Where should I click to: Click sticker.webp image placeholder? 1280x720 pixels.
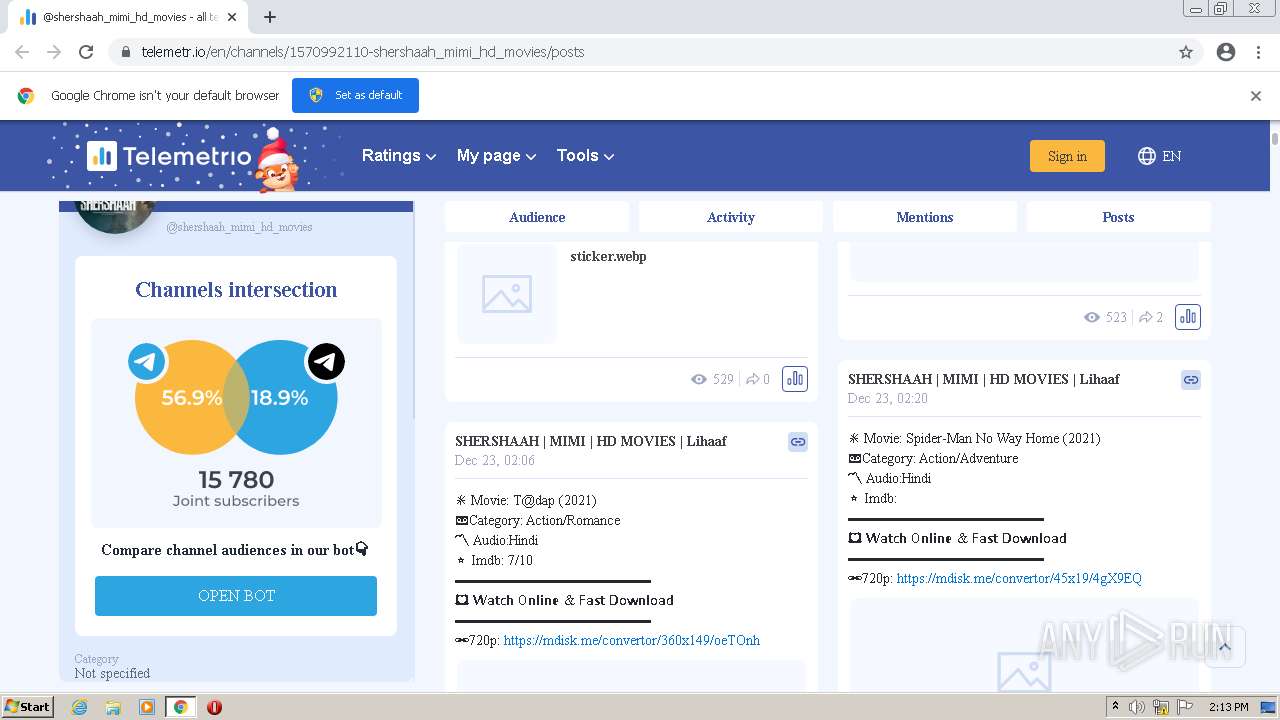point(507,294)
